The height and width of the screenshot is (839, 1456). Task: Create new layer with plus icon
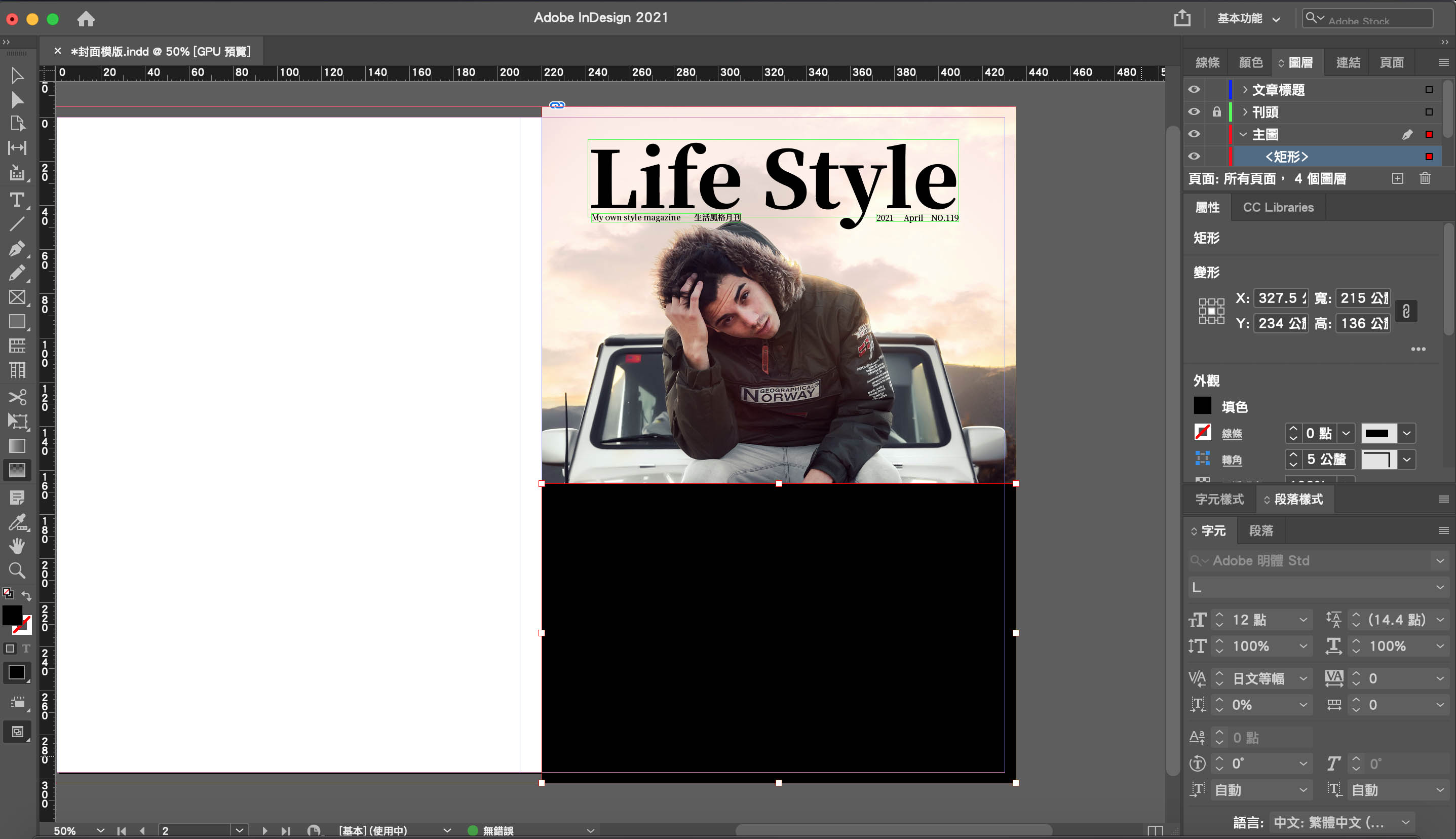1397,179
